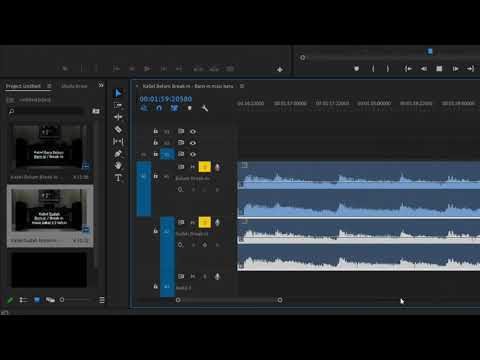Select the Hand tool

pos(118,165)
